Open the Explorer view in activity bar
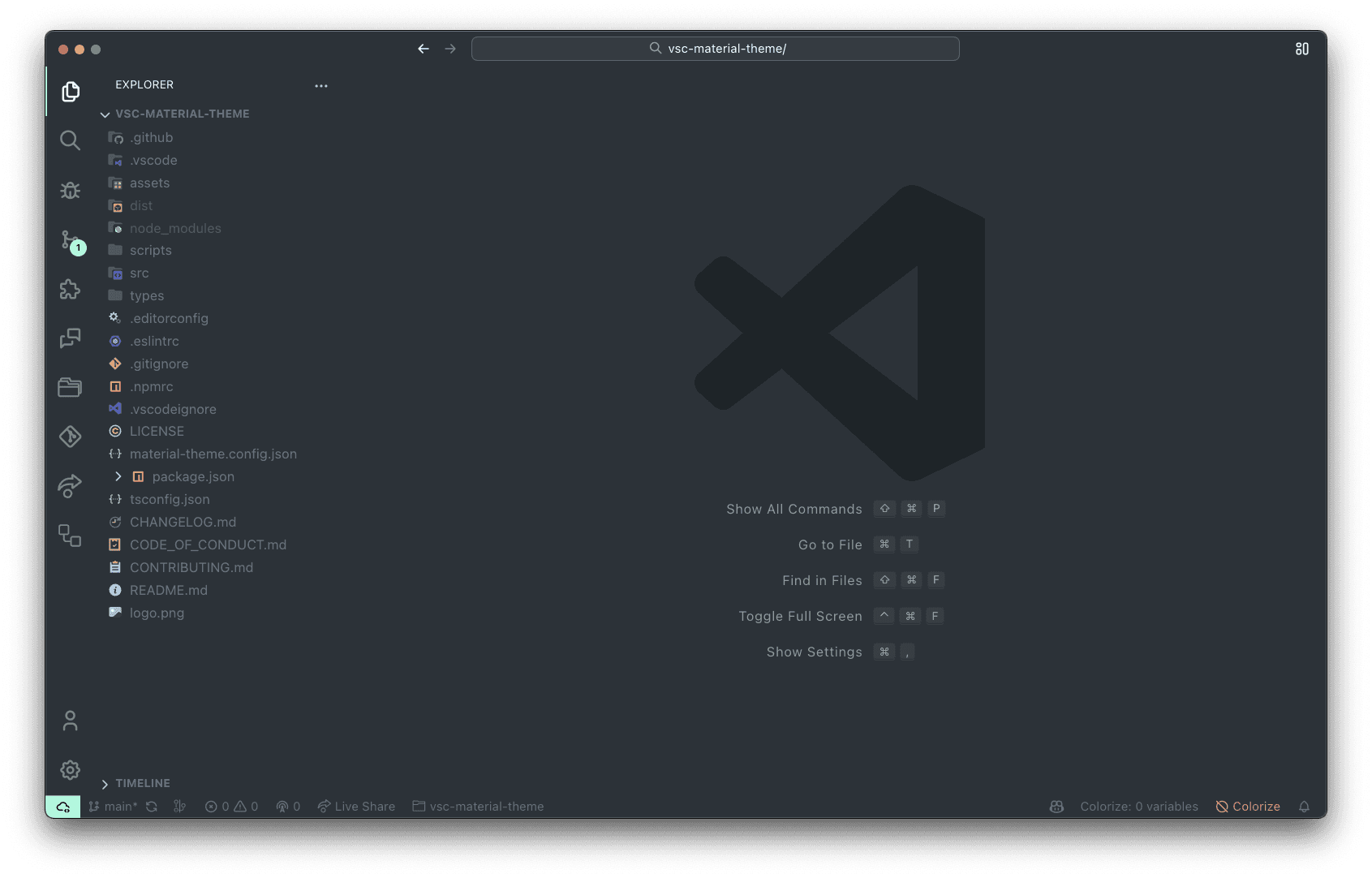The height and width of the screenshot is (878, 1372). tap(71, 92)
